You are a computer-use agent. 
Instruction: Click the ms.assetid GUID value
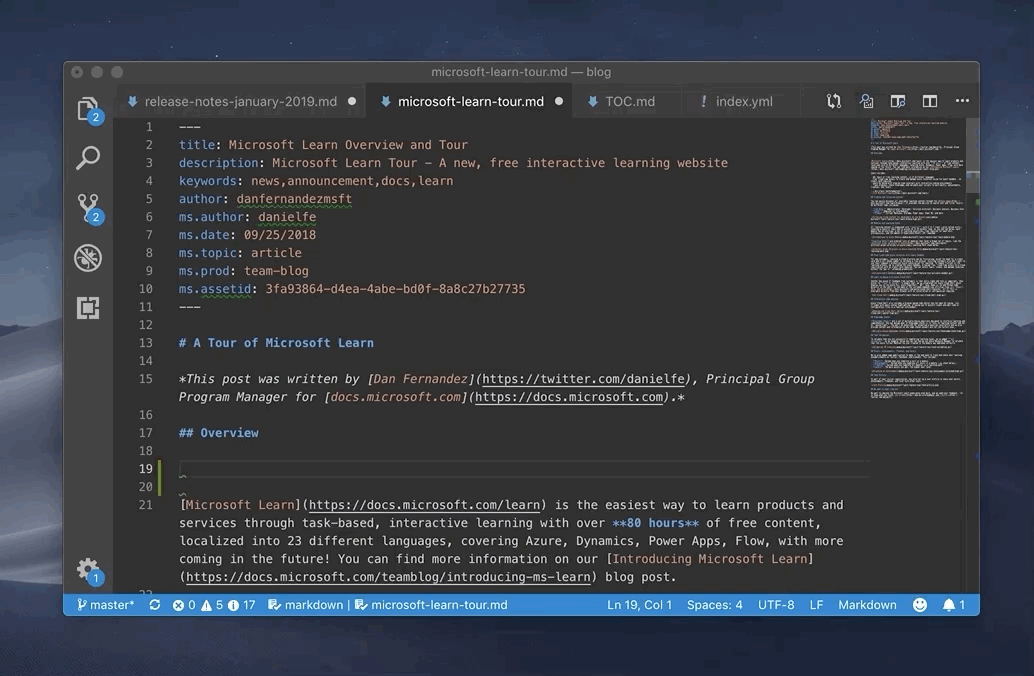(395, 289)
